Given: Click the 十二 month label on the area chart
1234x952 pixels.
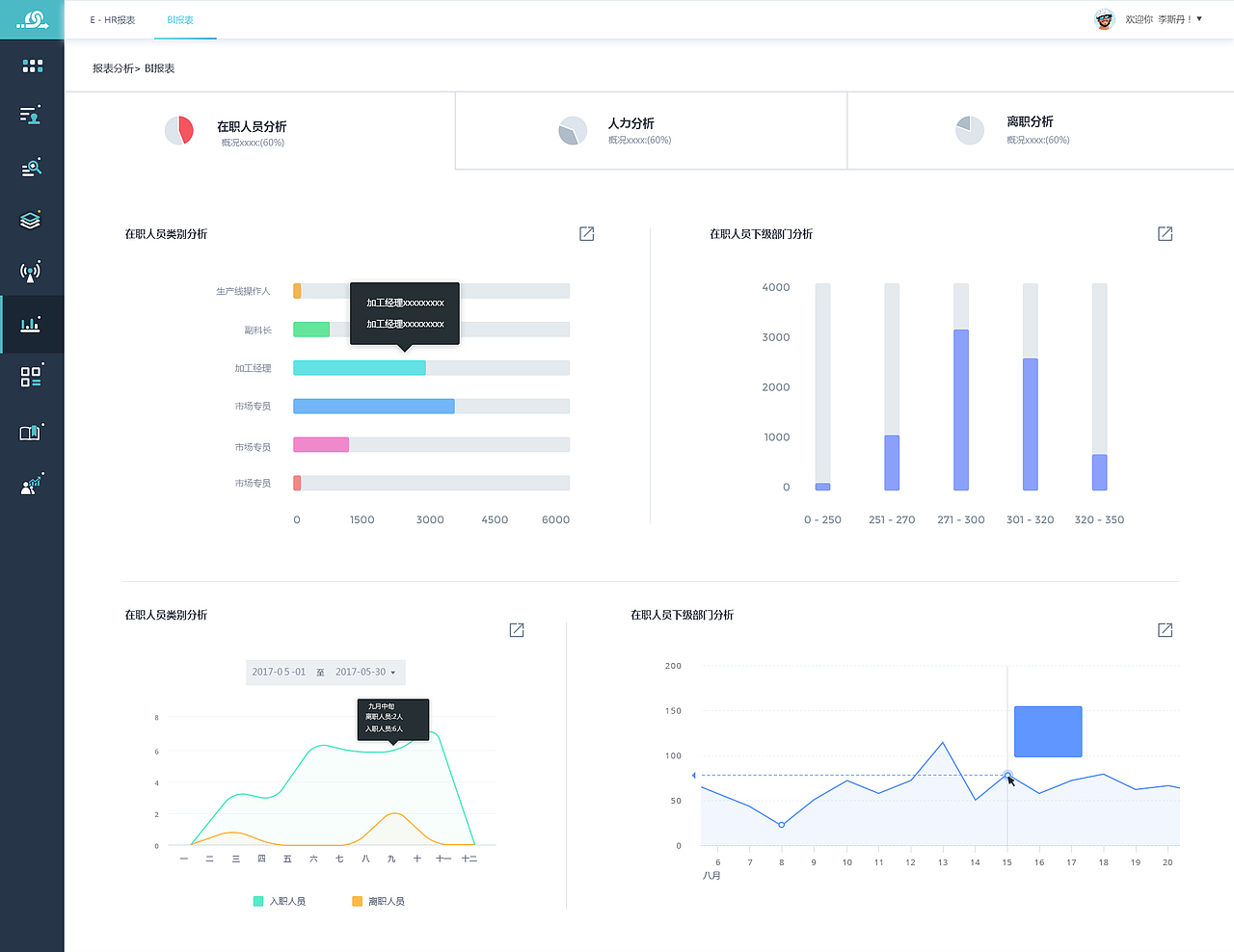Looking at the screenshot, I should pos(469,859).
